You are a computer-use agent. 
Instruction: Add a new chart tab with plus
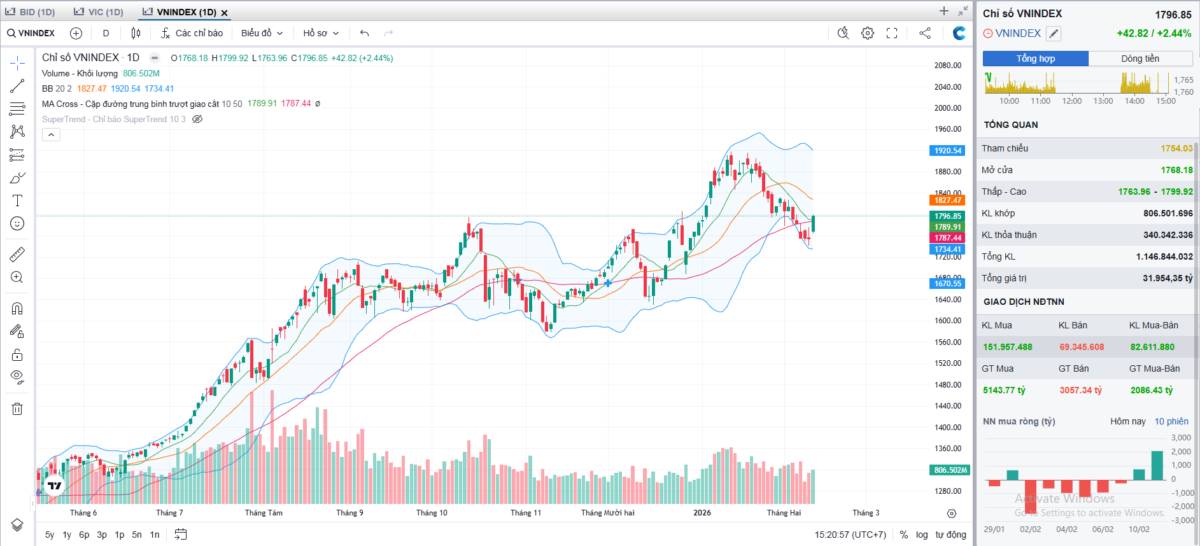[944, 11]
